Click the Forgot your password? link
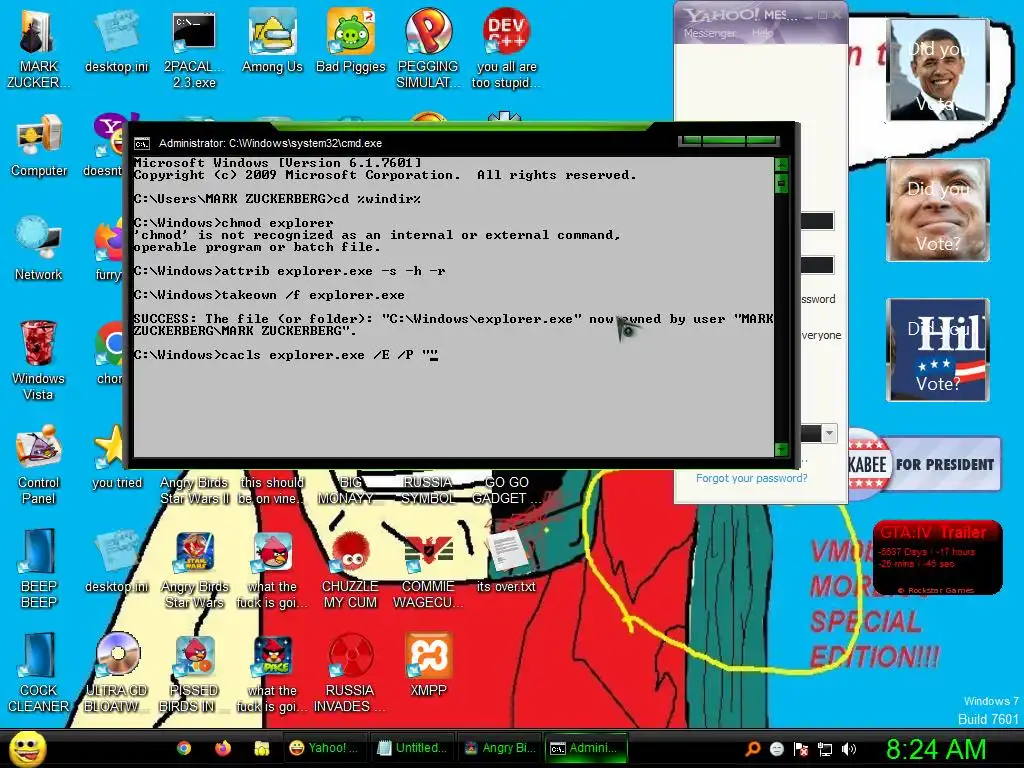This screenshot has height=768, width=1024. point(752,478)
